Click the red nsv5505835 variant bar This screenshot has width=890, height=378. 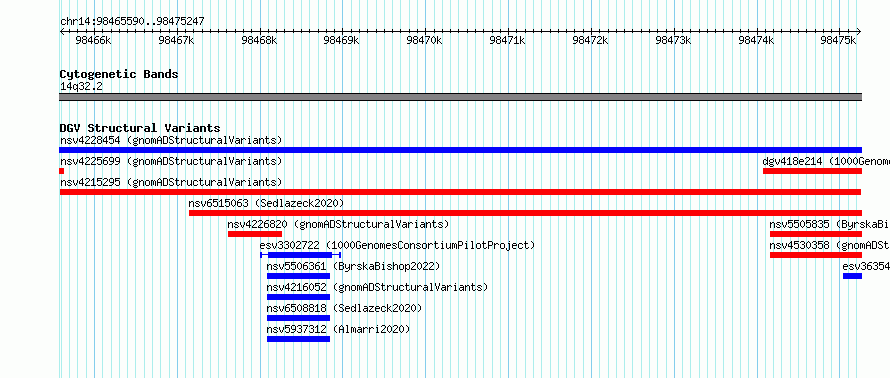coord(816,234)
